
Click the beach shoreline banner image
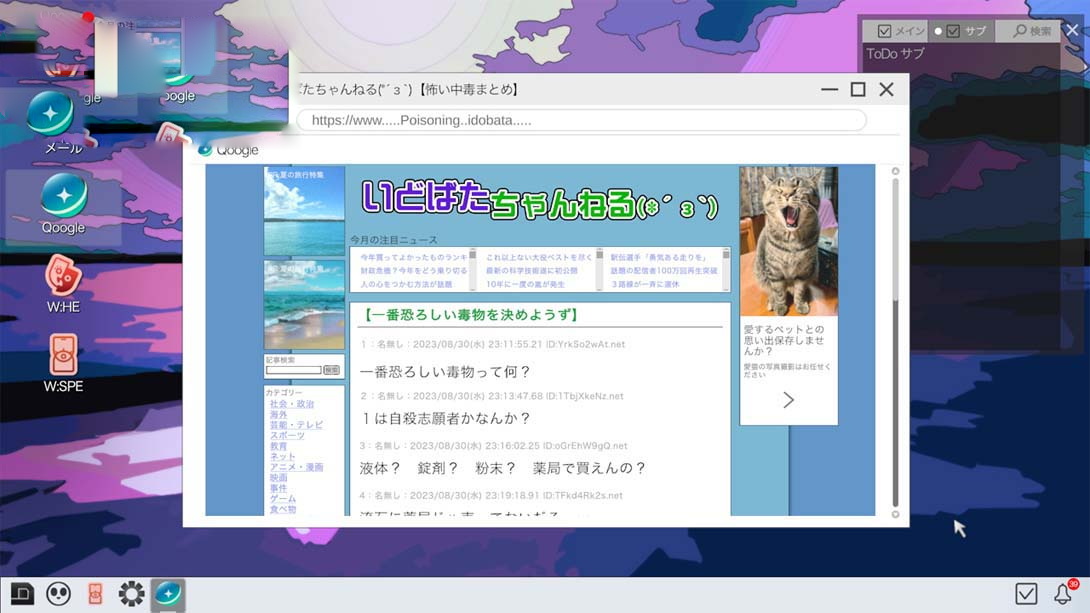pyautogui.click(x=304, y=304)
